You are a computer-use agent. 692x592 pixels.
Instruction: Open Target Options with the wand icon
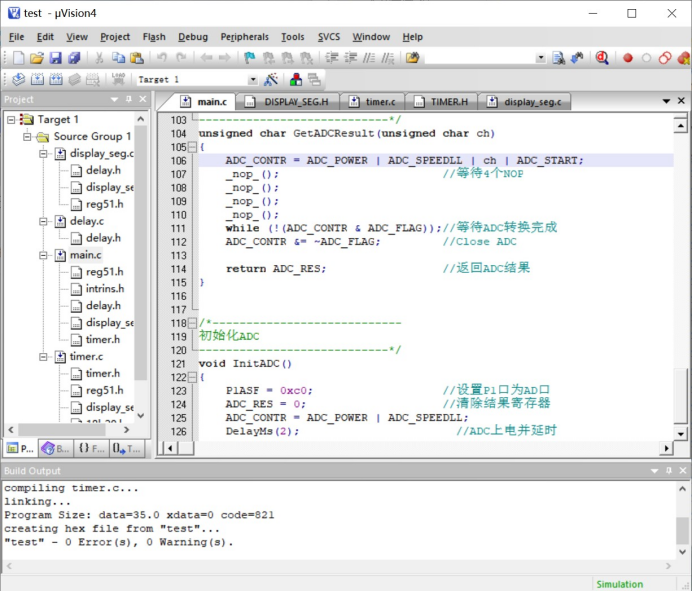click(x=271, y=79)
